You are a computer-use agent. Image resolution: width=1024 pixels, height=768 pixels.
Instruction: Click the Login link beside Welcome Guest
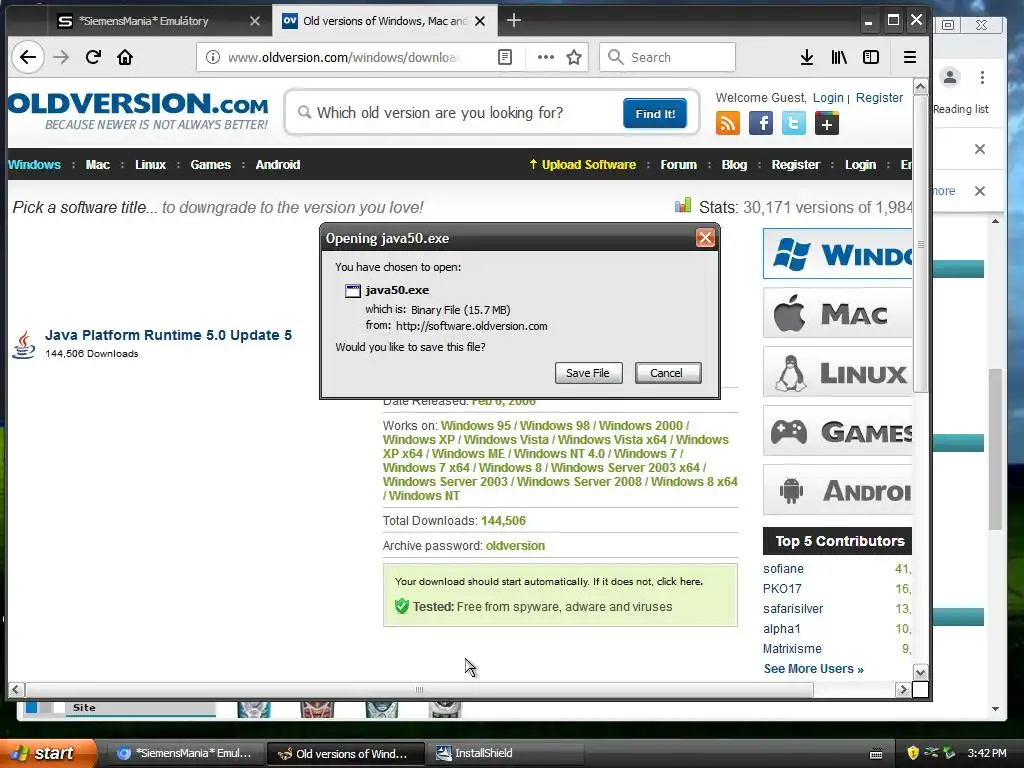click(828, 97)
